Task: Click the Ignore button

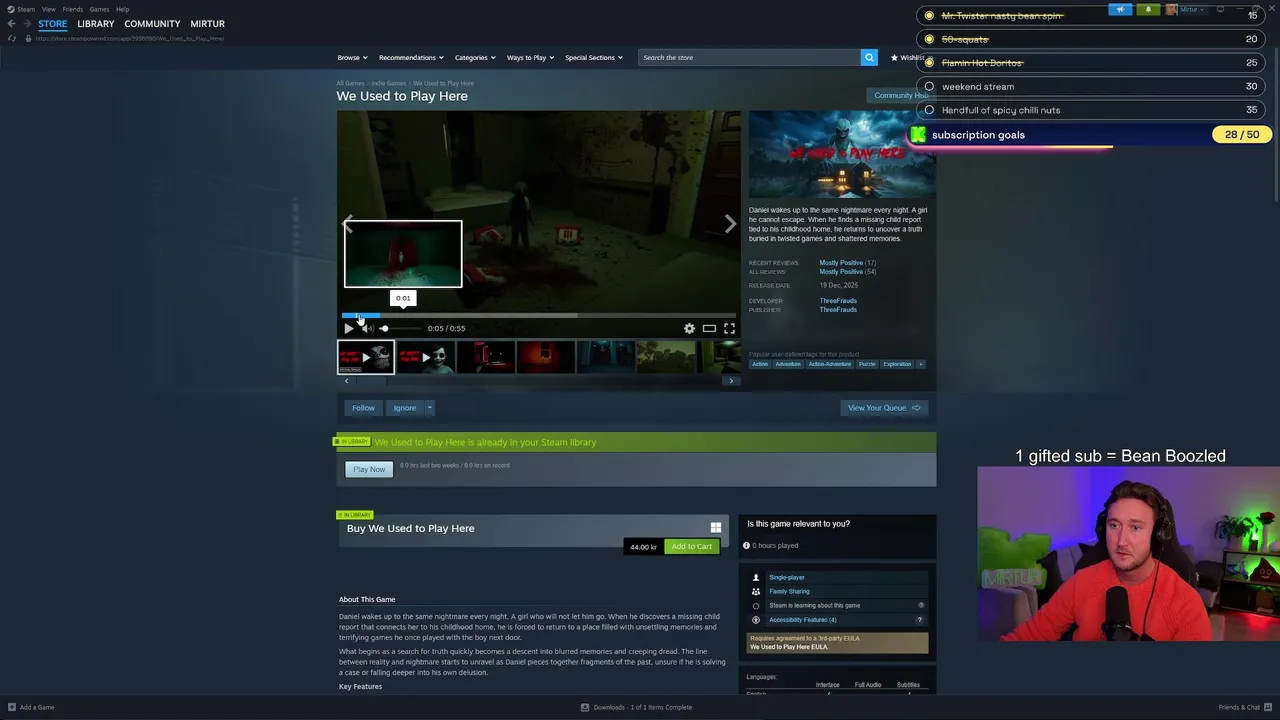Action: tap(405, 407)
